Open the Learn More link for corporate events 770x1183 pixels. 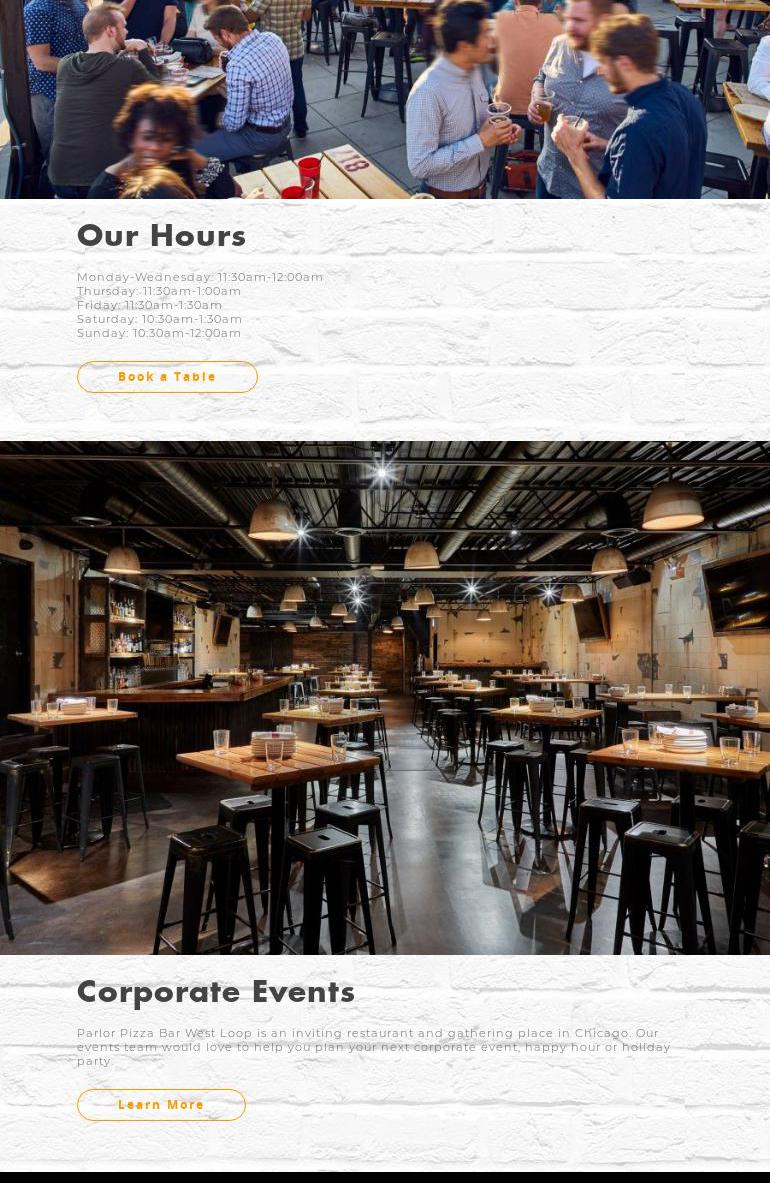[x=161, y=1105]
